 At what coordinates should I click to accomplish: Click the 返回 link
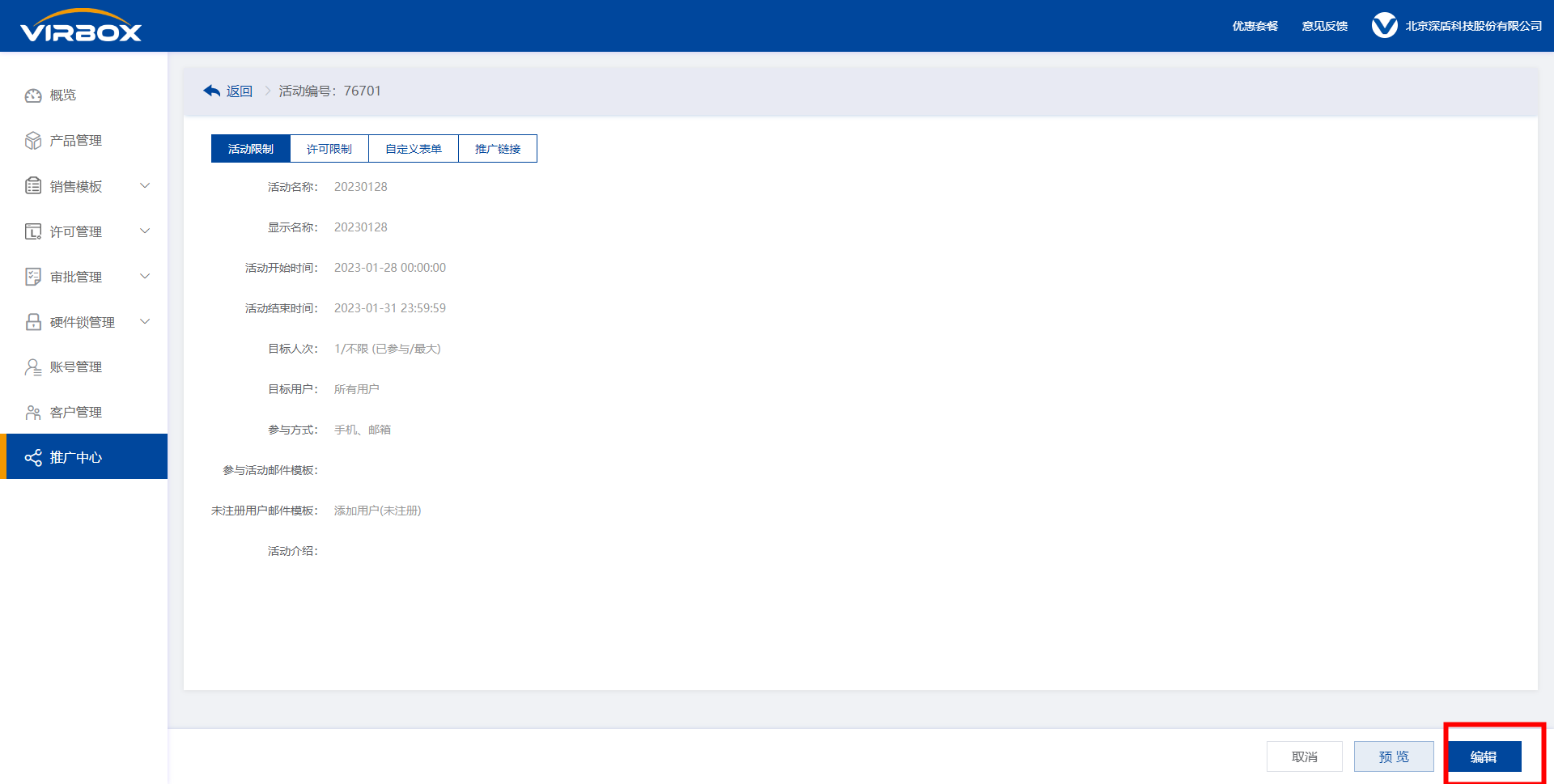point(240,91)
